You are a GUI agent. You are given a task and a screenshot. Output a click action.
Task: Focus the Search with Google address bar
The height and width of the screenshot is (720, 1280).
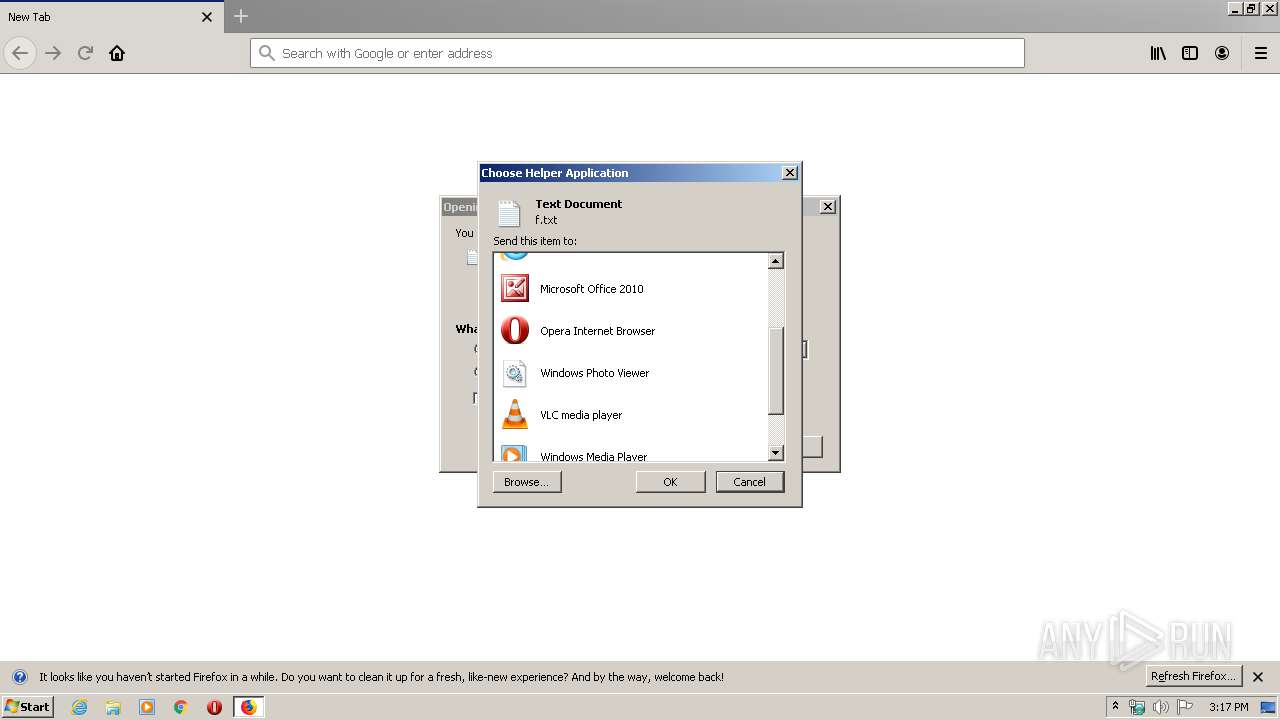click(637, 53)
